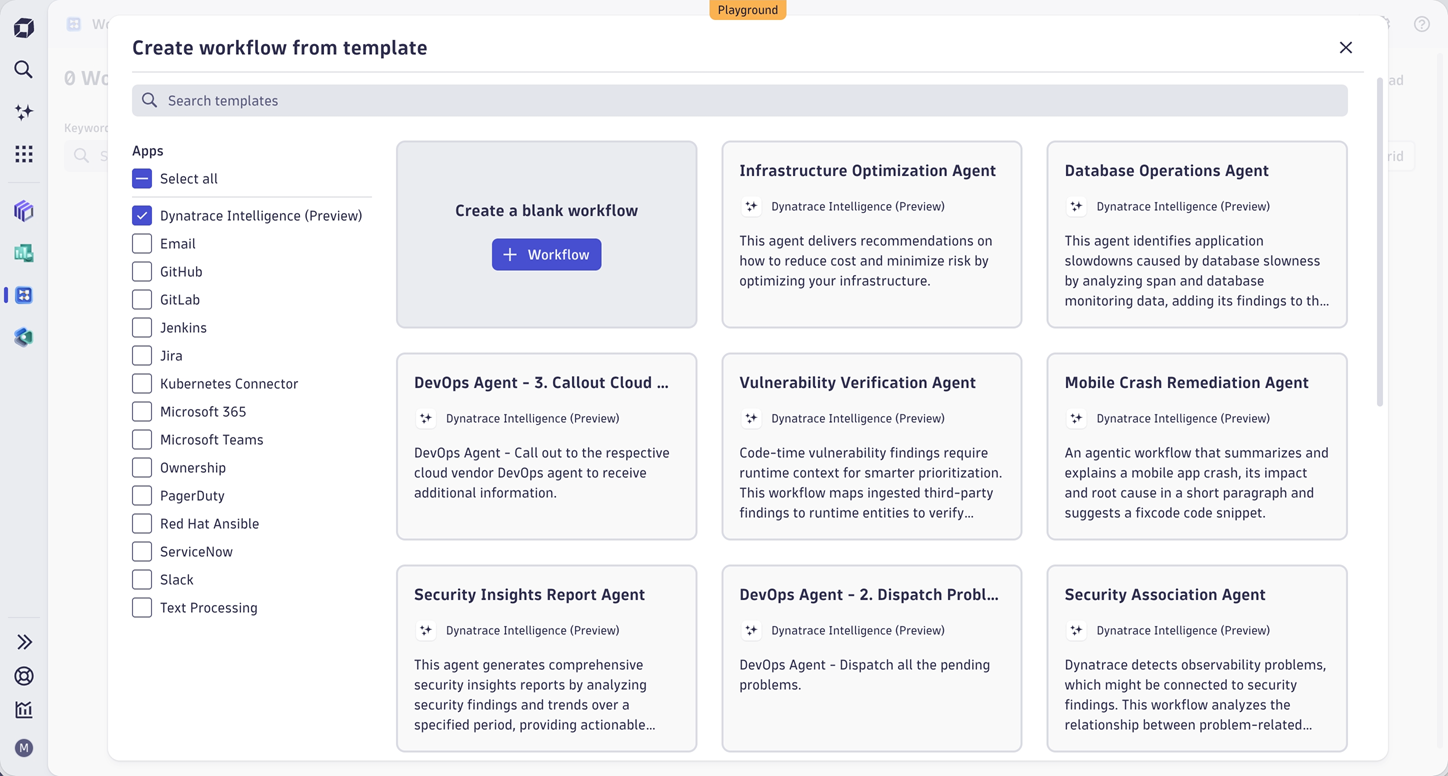Select the active blue Workflows app icon
The height and width of the screenshot is (776, 1448).
click(23, 295)
